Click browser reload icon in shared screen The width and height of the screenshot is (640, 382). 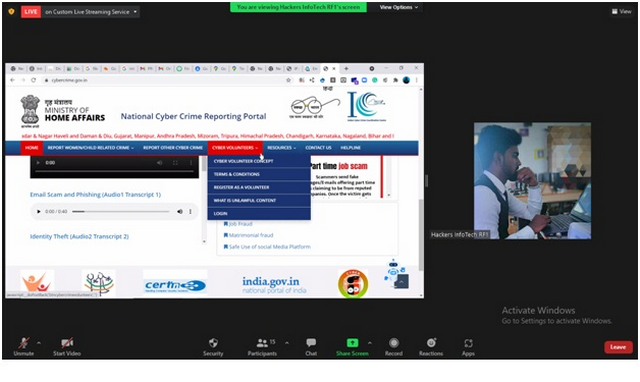click(x=33, y=80)
